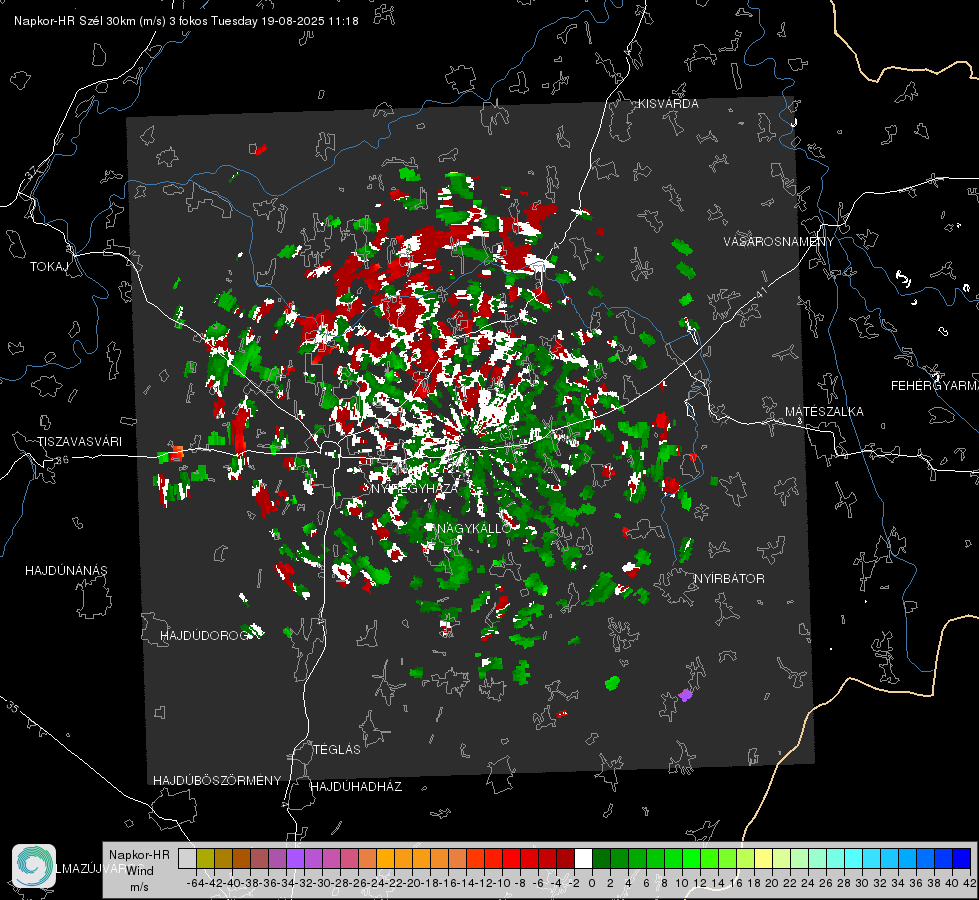Select the NAGYKÁLLÓ town label
Image resolution: width=979 pixels, height=900 pixels.
[473, 528]
